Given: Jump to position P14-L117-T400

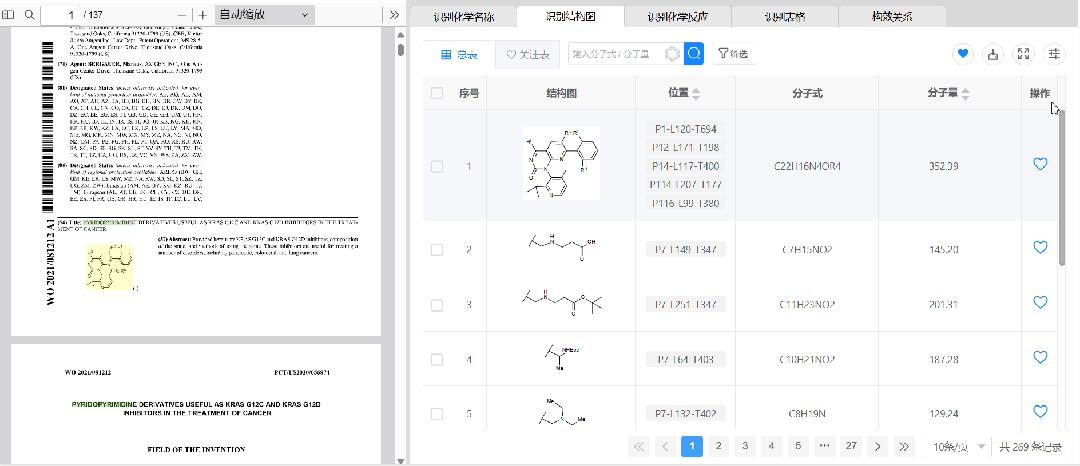Looking at the screenshot, I should [685, 166].
